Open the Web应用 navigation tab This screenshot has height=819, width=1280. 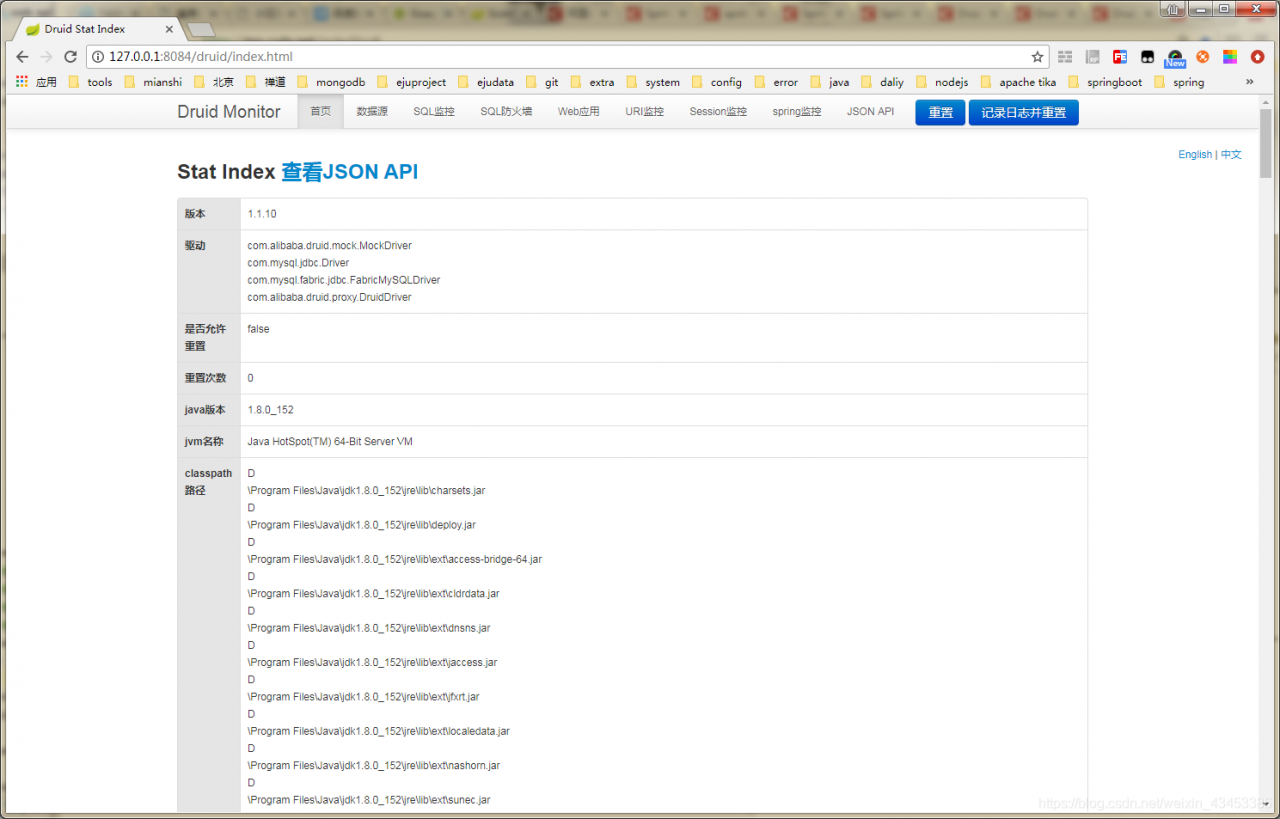579,112
